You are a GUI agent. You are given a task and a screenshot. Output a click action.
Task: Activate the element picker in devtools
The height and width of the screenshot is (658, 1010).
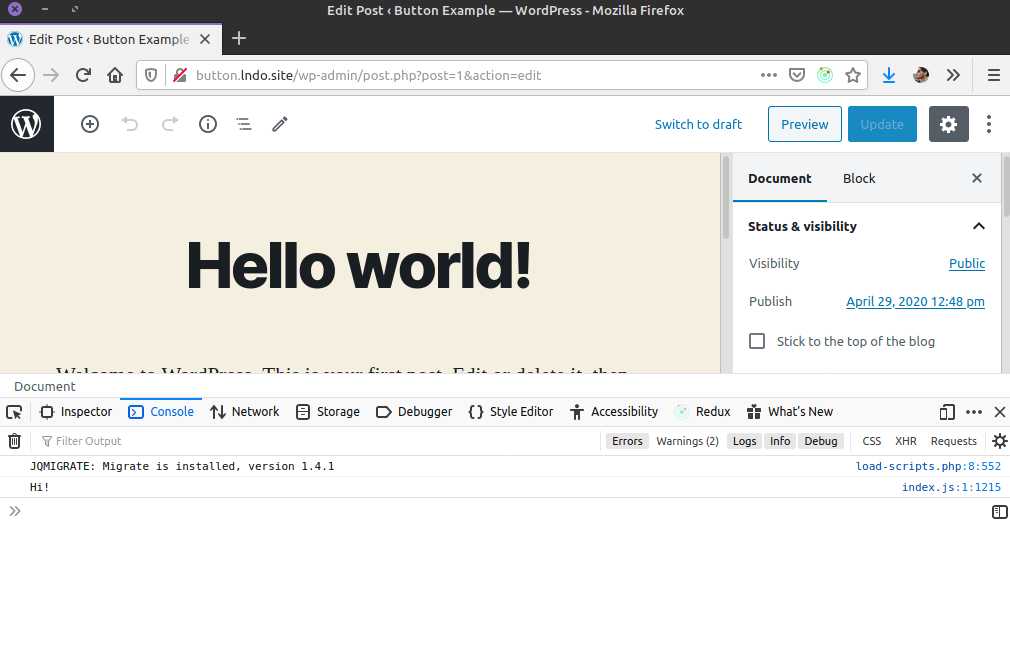coord(14,412)
